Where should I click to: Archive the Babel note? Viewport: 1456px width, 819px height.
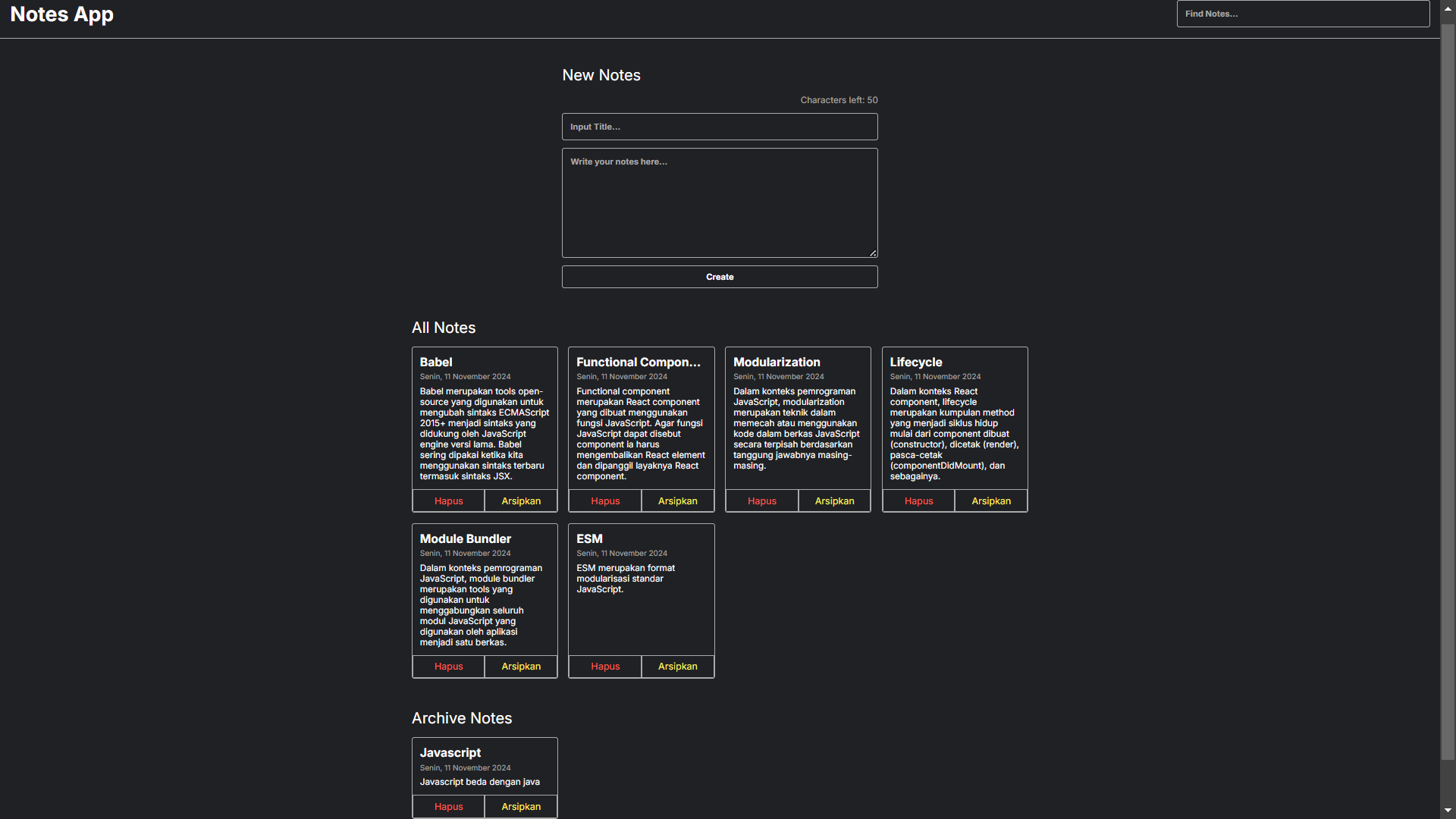(521, 501)
